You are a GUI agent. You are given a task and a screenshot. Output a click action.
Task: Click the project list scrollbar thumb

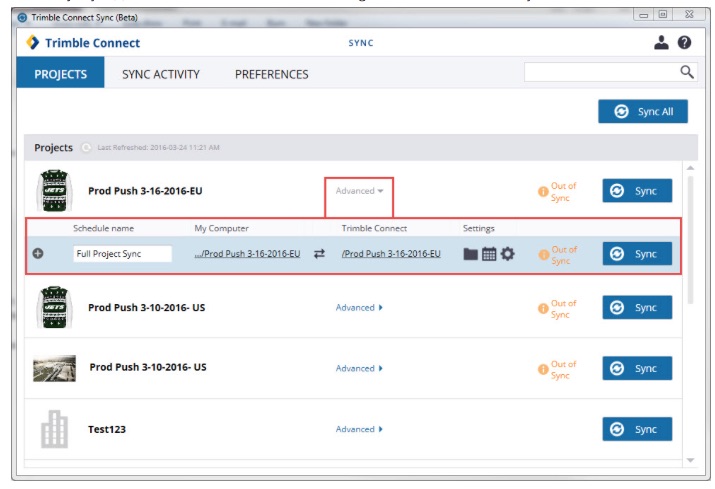(690, 240)
